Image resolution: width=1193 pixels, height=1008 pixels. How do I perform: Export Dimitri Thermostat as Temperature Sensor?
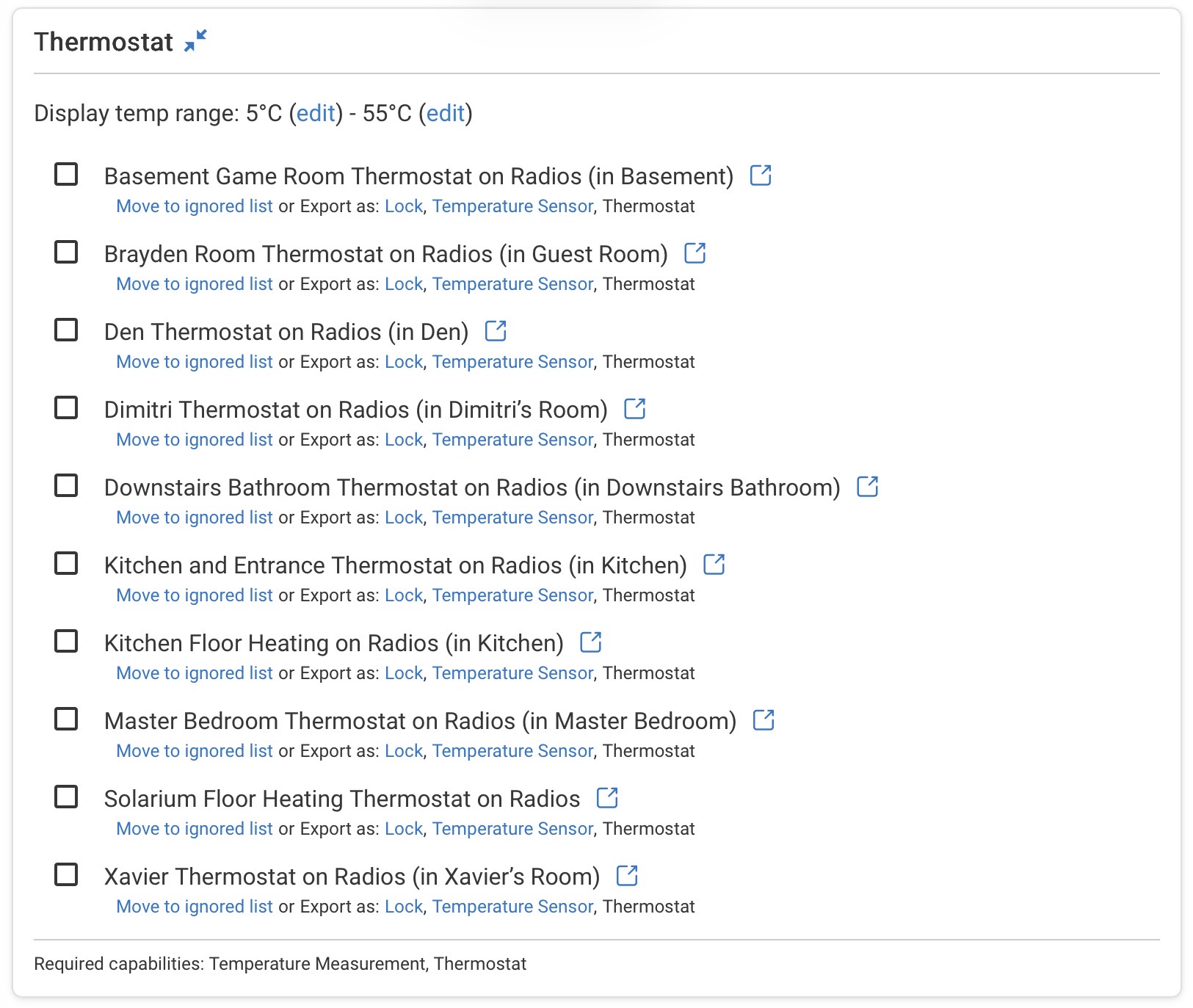click(512, 440)
